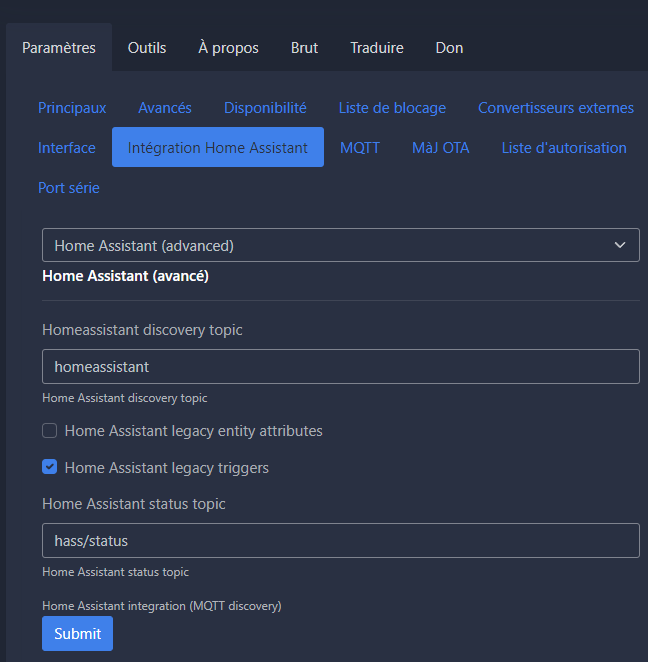Switch to the Outils tab
Viewport: 648px width, 662px height.
[x=147, y=48]
